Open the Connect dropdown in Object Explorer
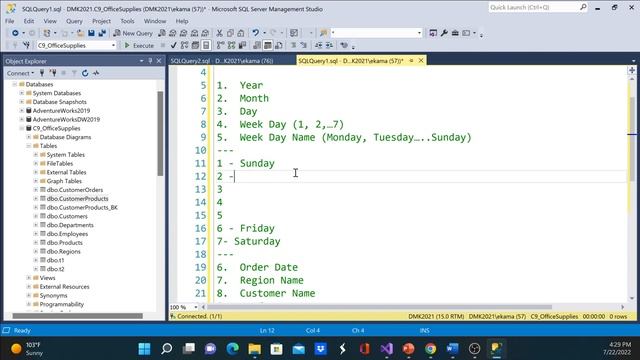The height and width of the screenshot is (360, 640). pos(20,73)
